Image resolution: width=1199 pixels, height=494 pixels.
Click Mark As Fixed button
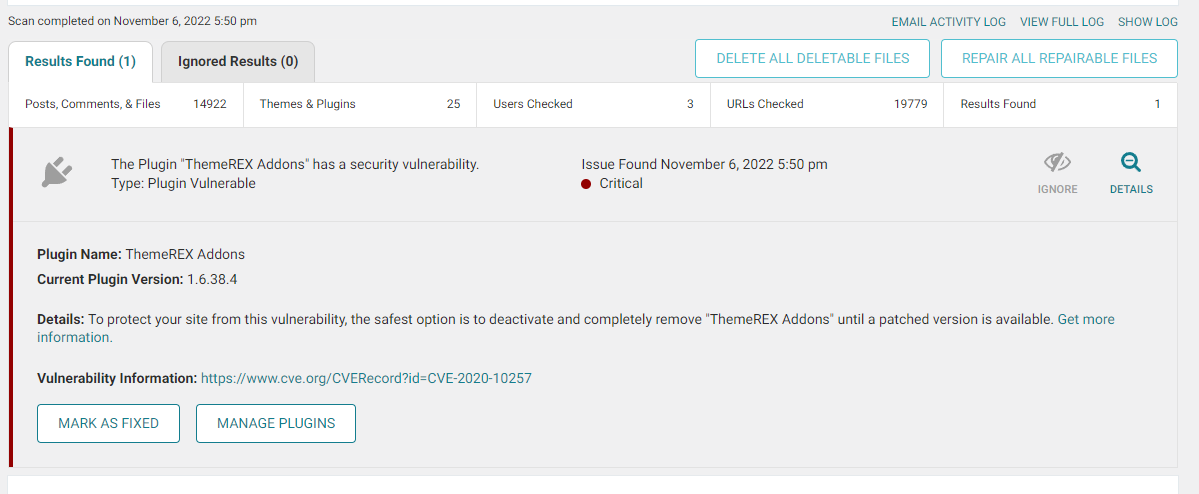tap(109, 424)
